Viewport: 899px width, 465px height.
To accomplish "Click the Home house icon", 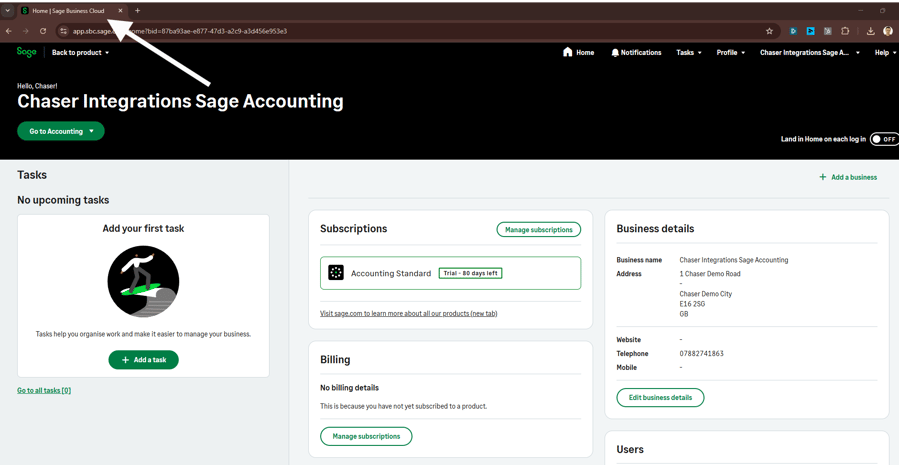I will pyautogui.click(x=568, y=52).
